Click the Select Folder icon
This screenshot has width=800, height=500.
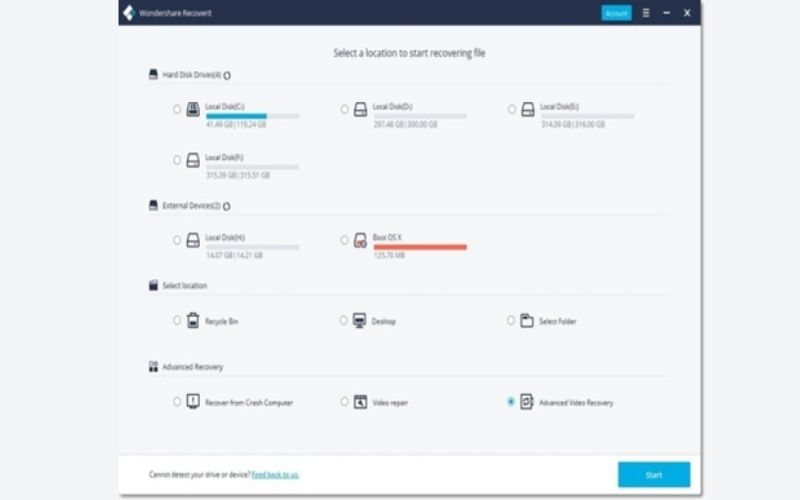(527, 321)
